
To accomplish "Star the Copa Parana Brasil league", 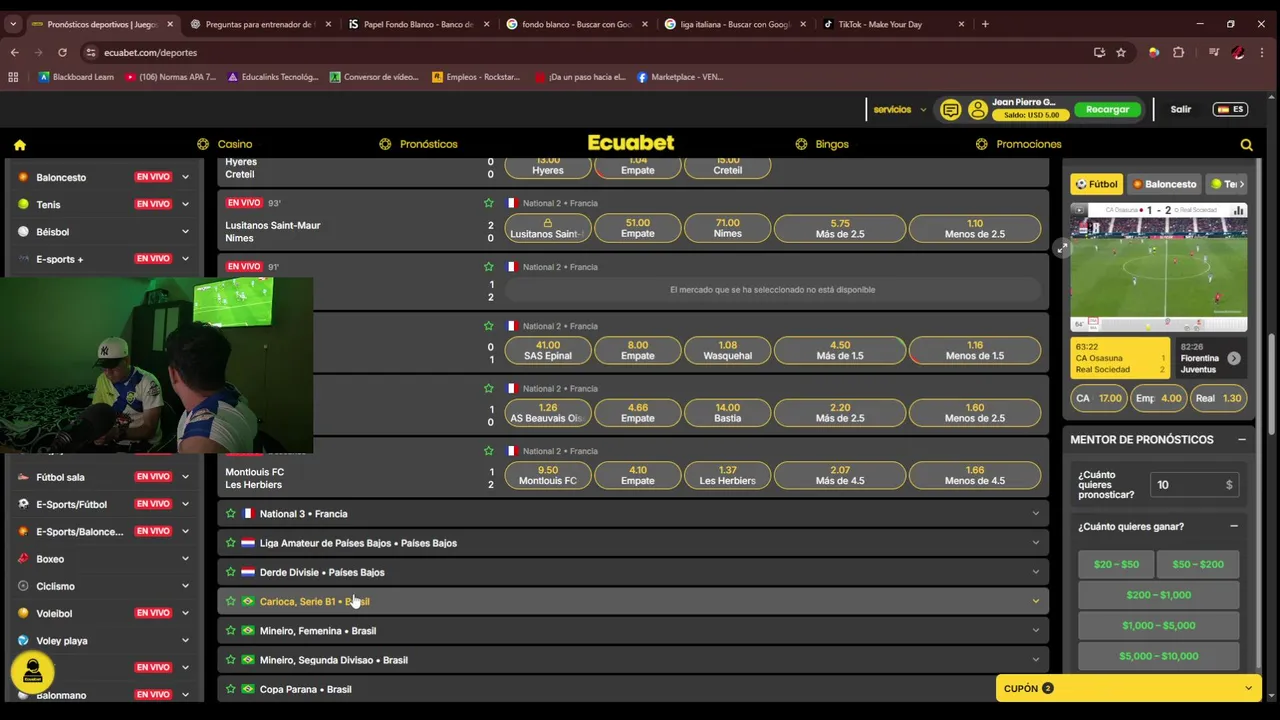I will (231, 689).
